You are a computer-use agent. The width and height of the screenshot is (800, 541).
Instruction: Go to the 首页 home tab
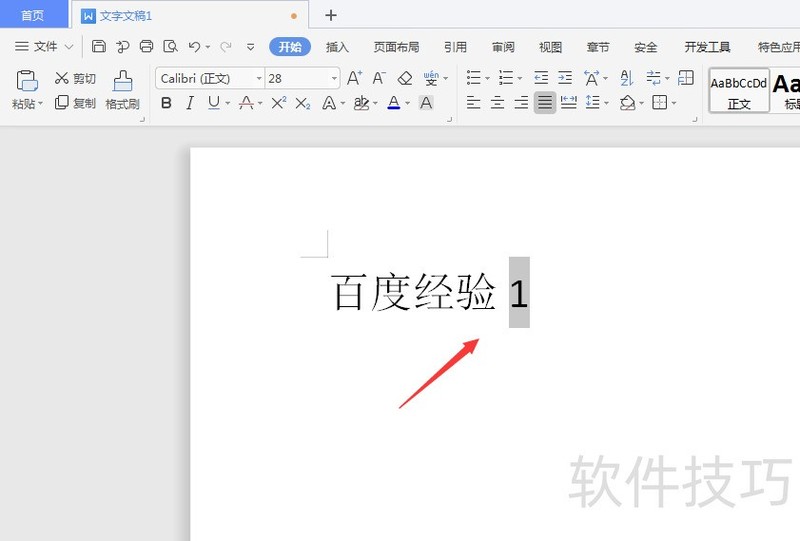(x=34, y=14)
